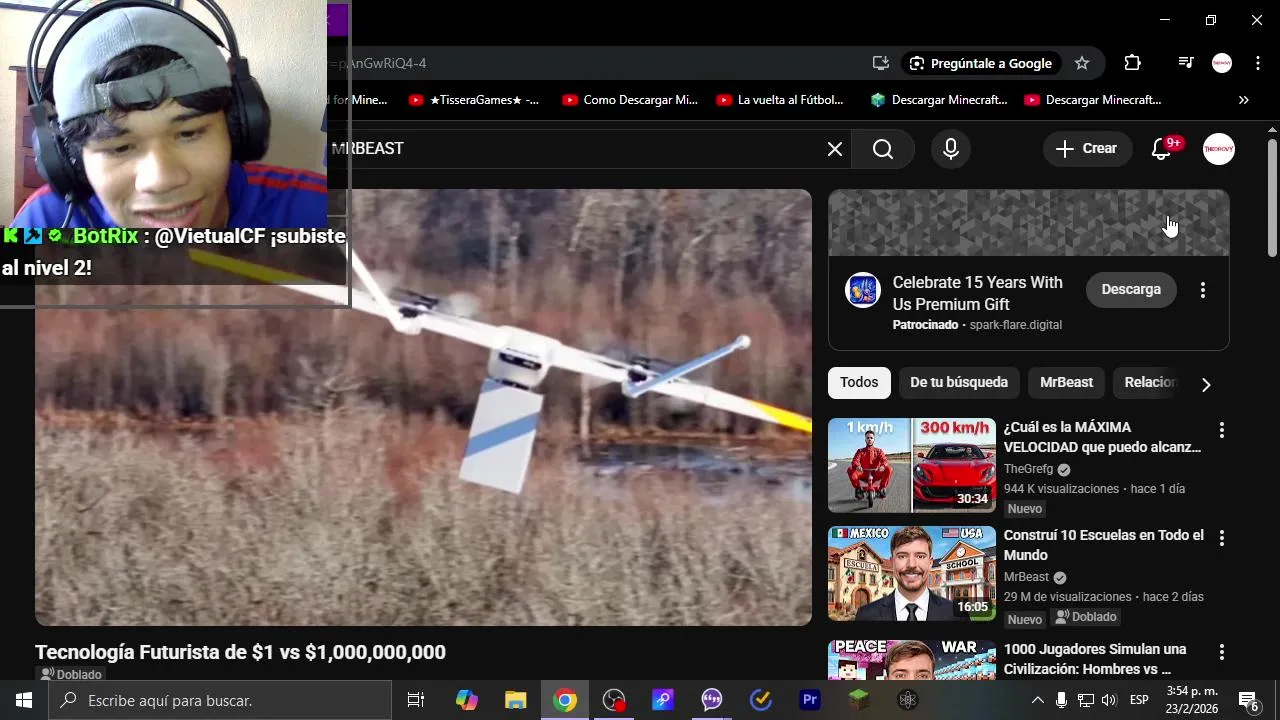The image size is (1280, 720).
Task: Open YouTube notifications bell
Action: click(x=1161, y=149)
